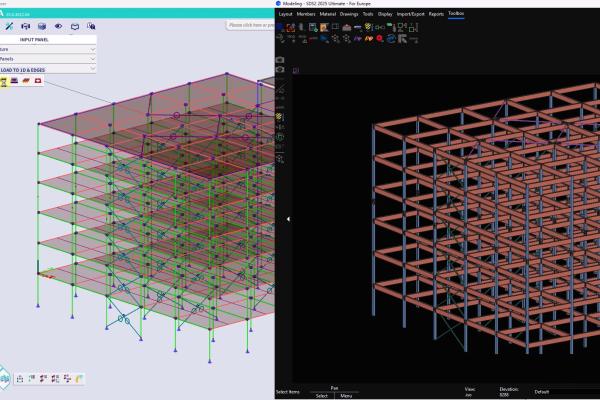Select the first load icon under Load to 1D & Edges
Screen dimensions: 600x400
click(x=5, y=80)
